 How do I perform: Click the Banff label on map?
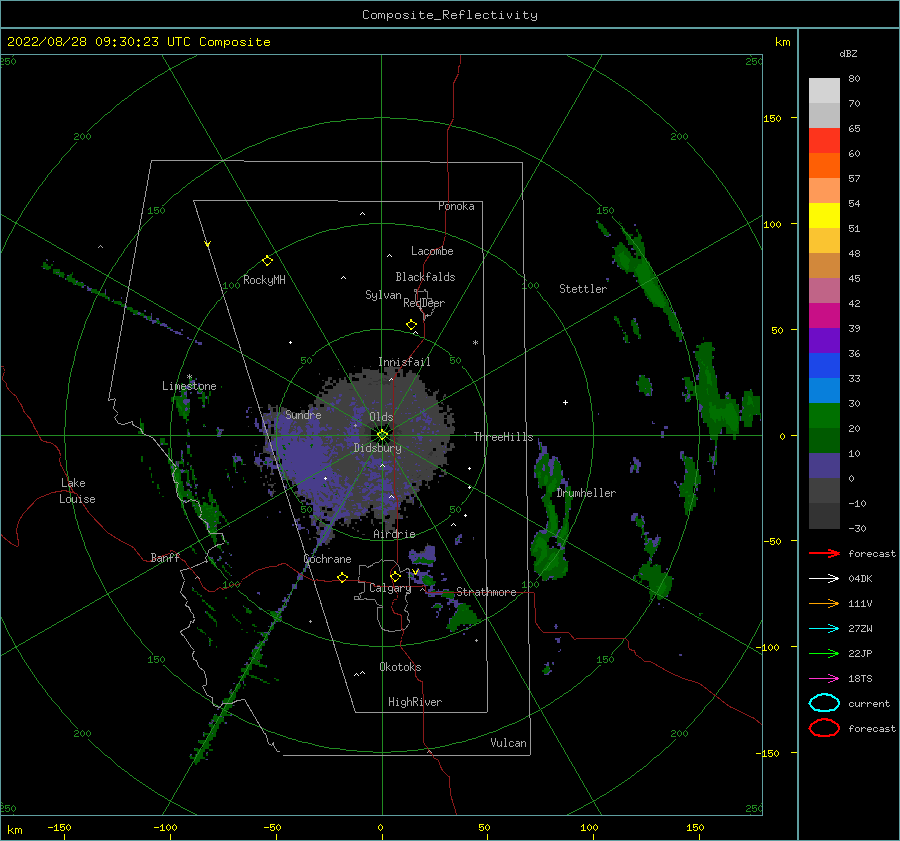coord(165,557)
